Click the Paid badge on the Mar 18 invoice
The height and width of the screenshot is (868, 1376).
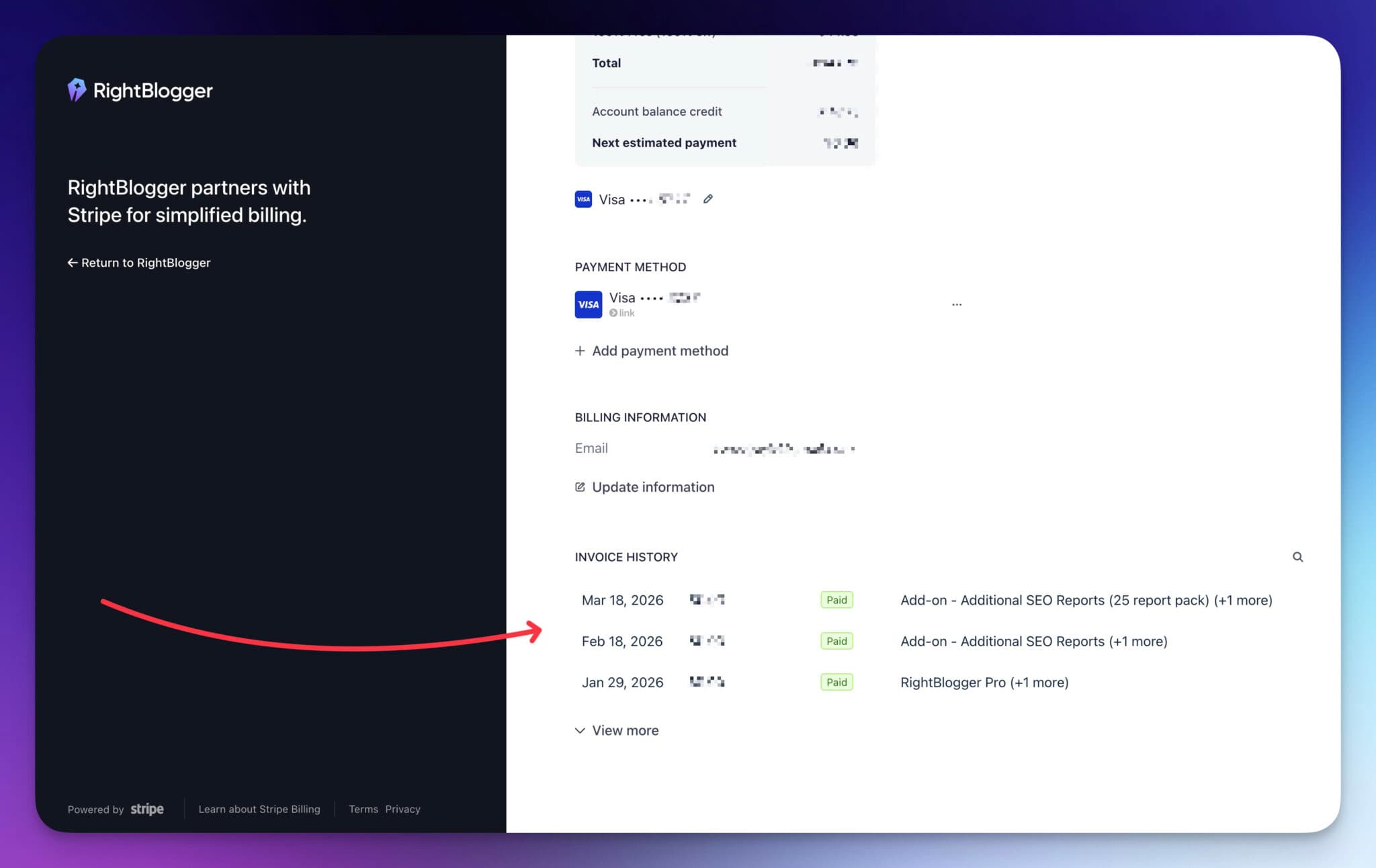836,599
